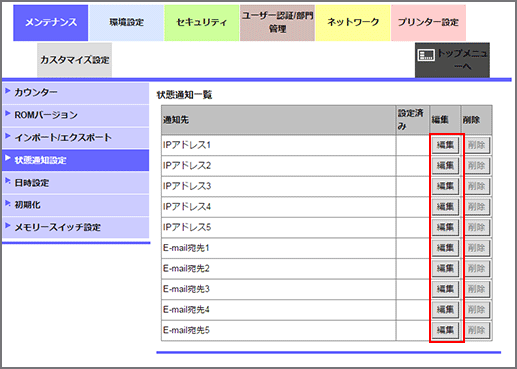The height and width of the screenshot is (369, 517).
Task: Select the ユーザー認証/部門管理 tab
Action: coord(277,23)
